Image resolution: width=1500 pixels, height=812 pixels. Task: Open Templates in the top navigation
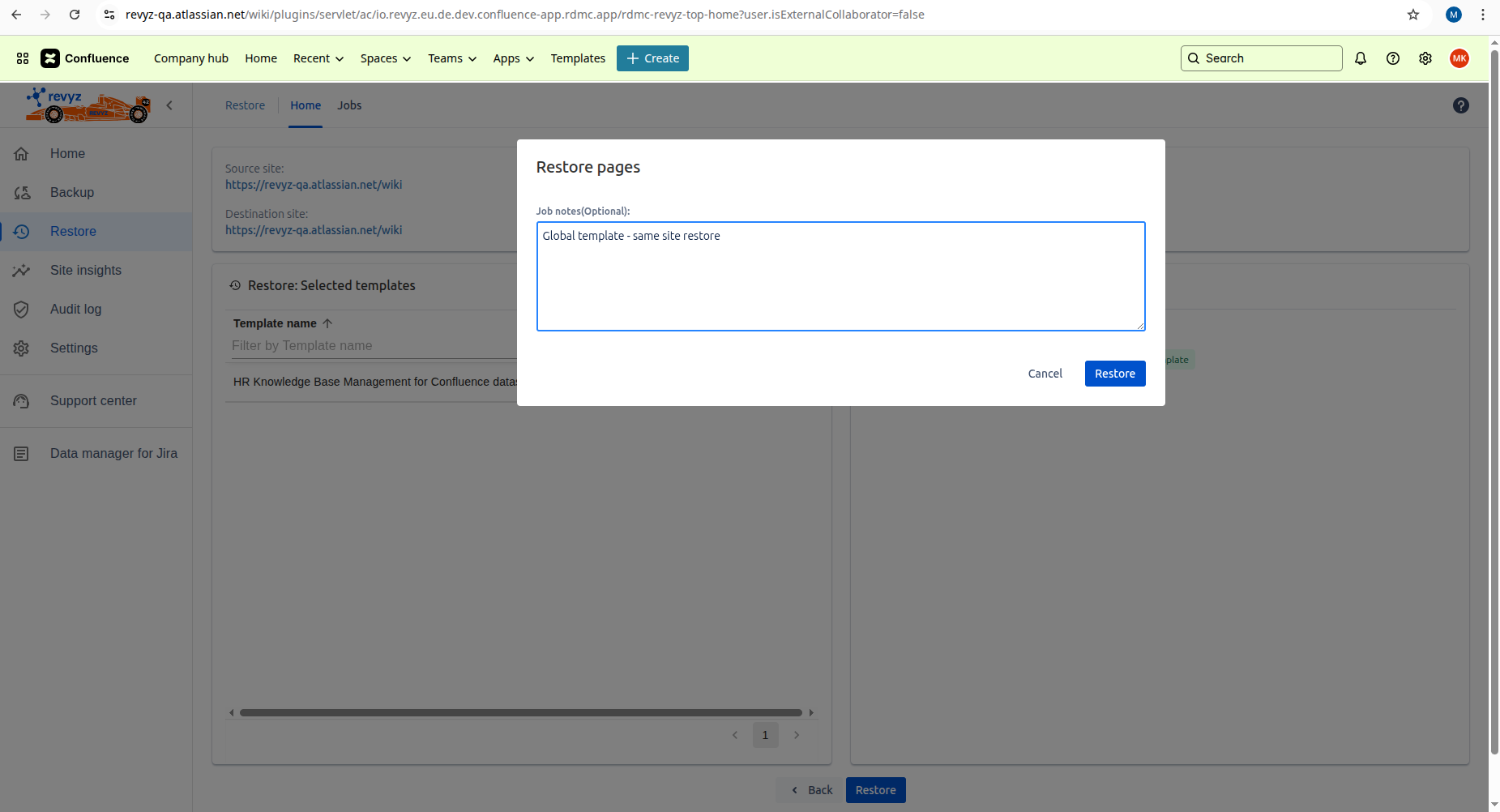(x=577, y=58)
